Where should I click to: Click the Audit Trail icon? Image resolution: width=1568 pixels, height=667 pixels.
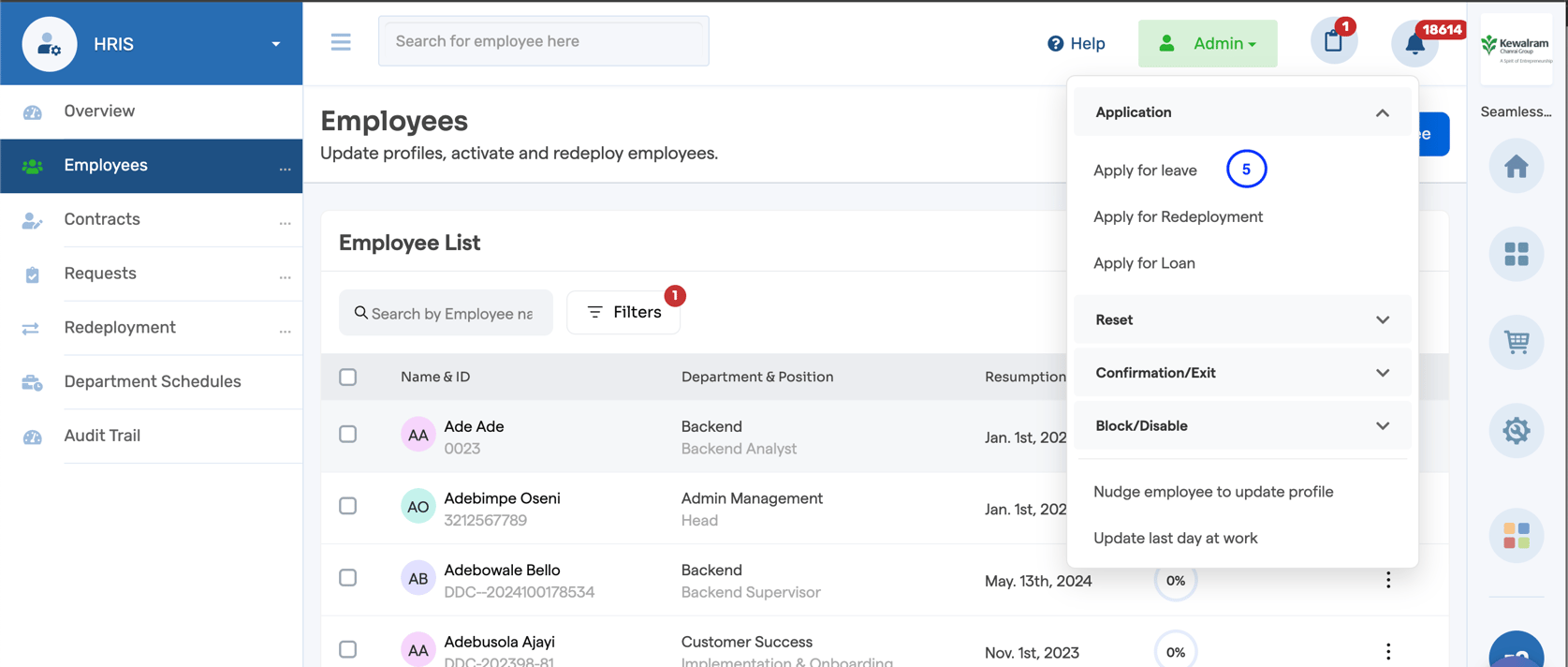pos(32,437)
